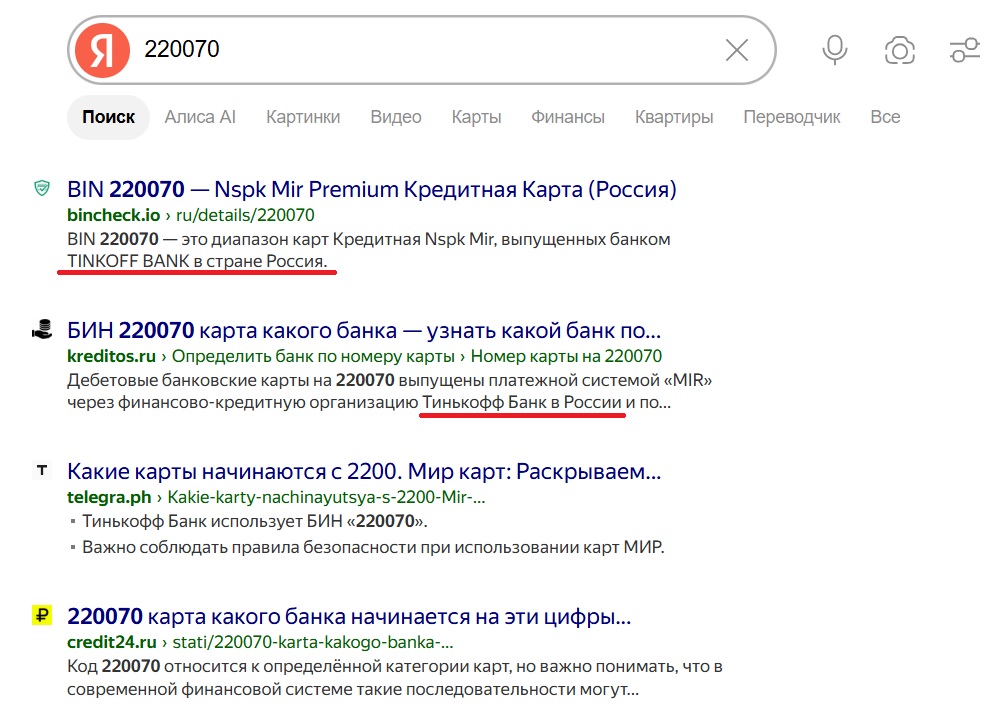This screenshot has width=1008, height=722.
Task: Follow the bincheck.io domain link
Action: pos(113,215)
